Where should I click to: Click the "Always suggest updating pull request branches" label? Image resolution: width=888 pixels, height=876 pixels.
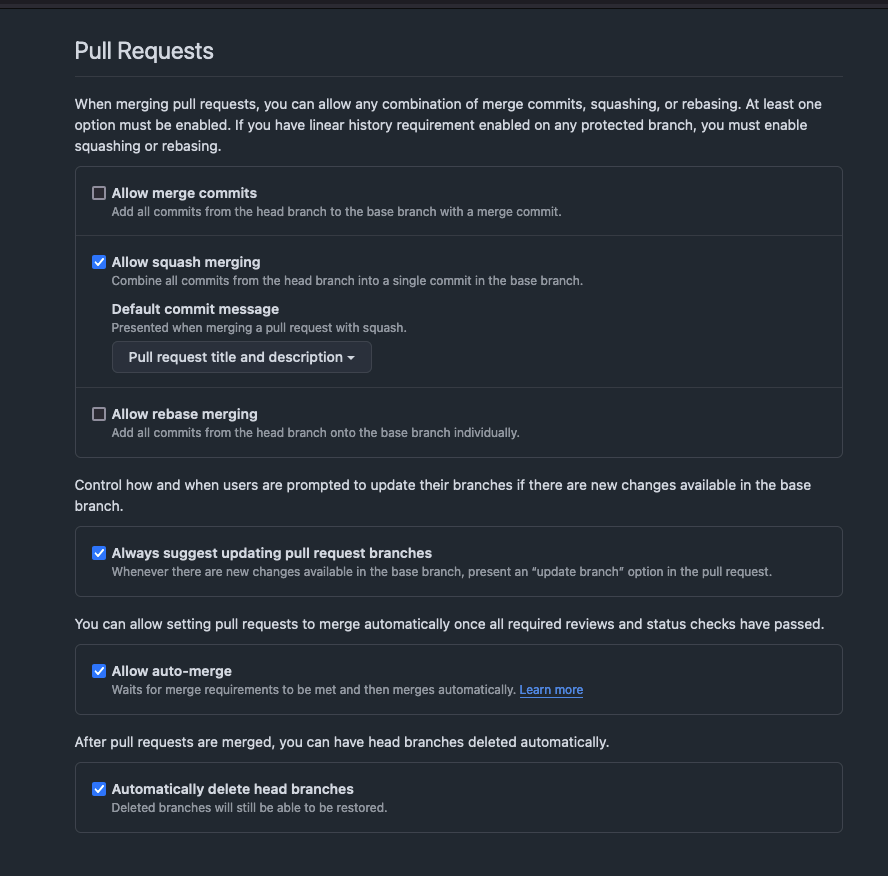(272, 553)
